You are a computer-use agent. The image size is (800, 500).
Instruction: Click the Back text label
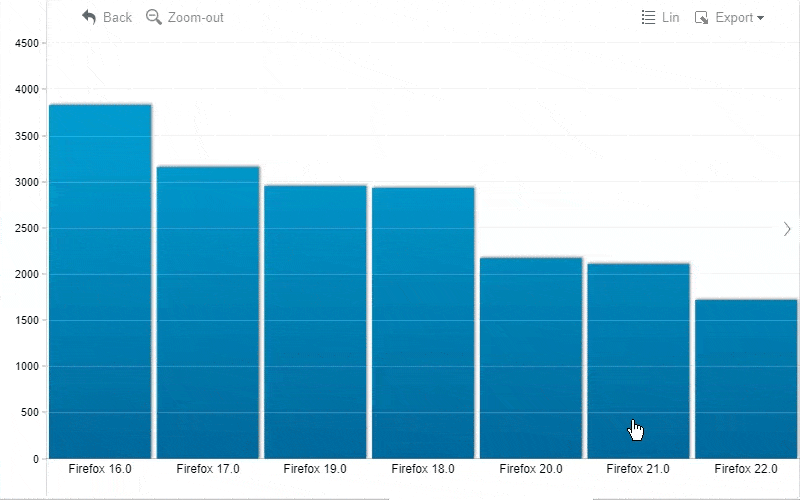(117, 17)
